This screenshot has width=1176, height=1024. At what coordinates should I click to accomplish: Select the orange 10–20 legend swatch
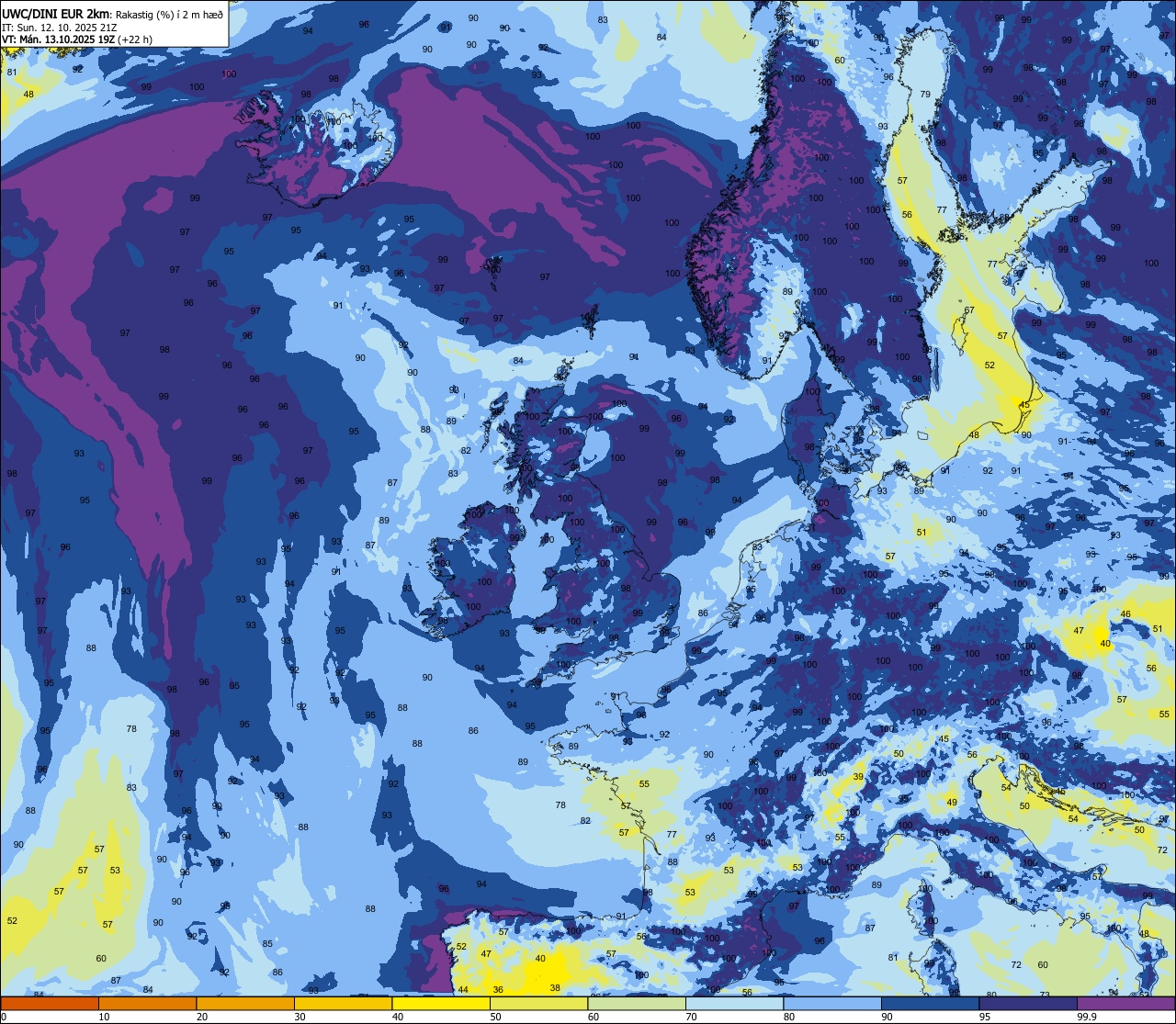coord(147,1003)
